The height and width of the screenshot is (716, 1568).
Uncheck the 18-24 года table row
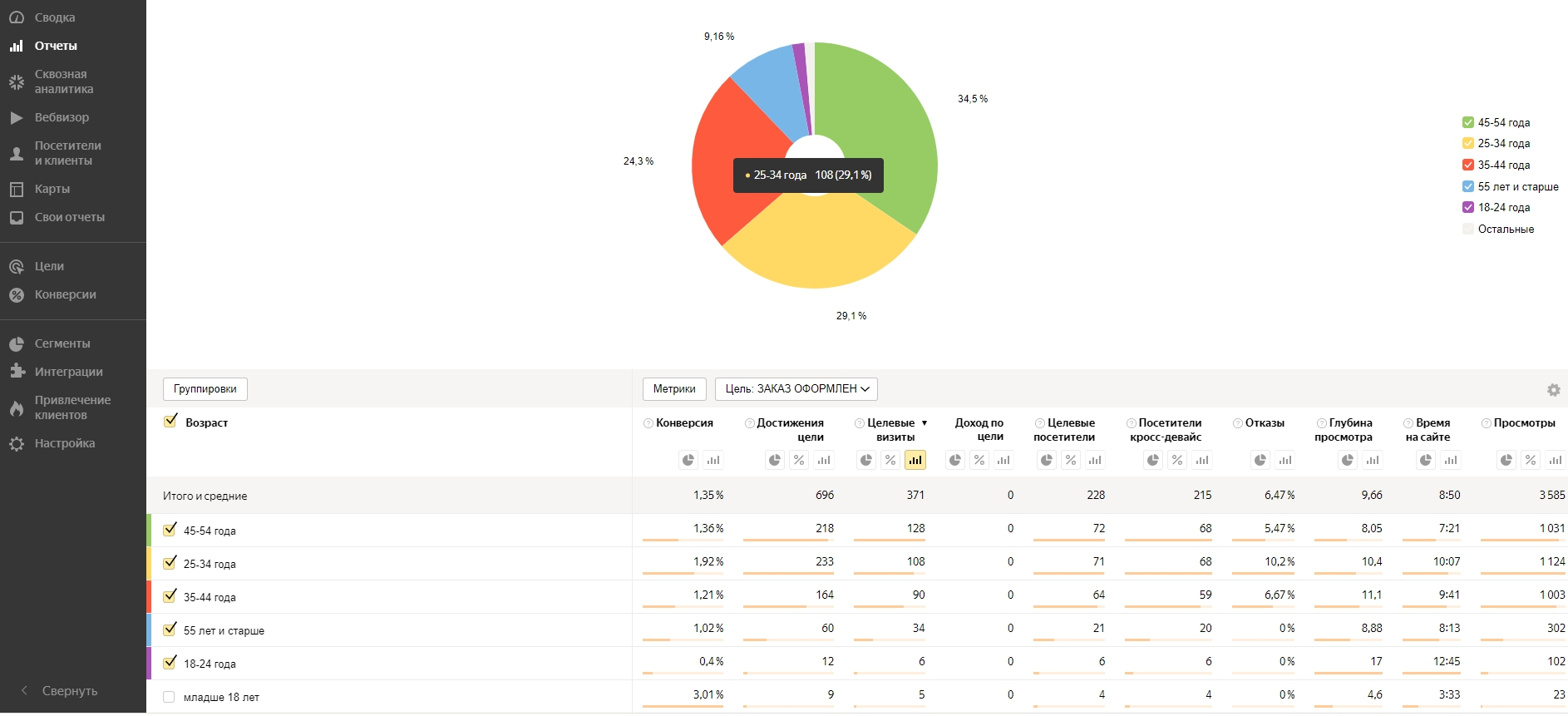click(x=170, y=662)
